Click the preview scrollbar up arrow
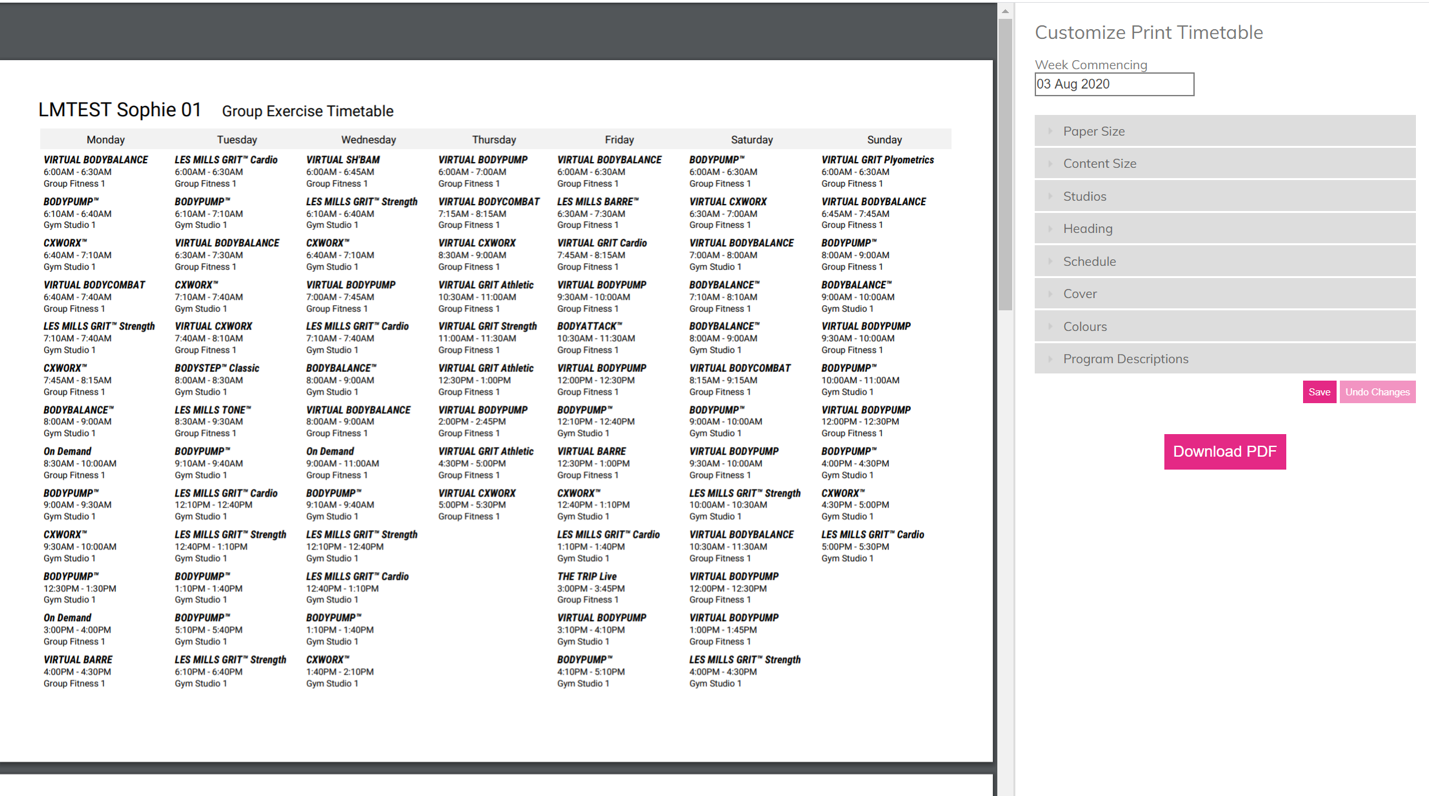Image resolution: width=1429 pixels, height=796 pixels. click(x=1005, y=11)
